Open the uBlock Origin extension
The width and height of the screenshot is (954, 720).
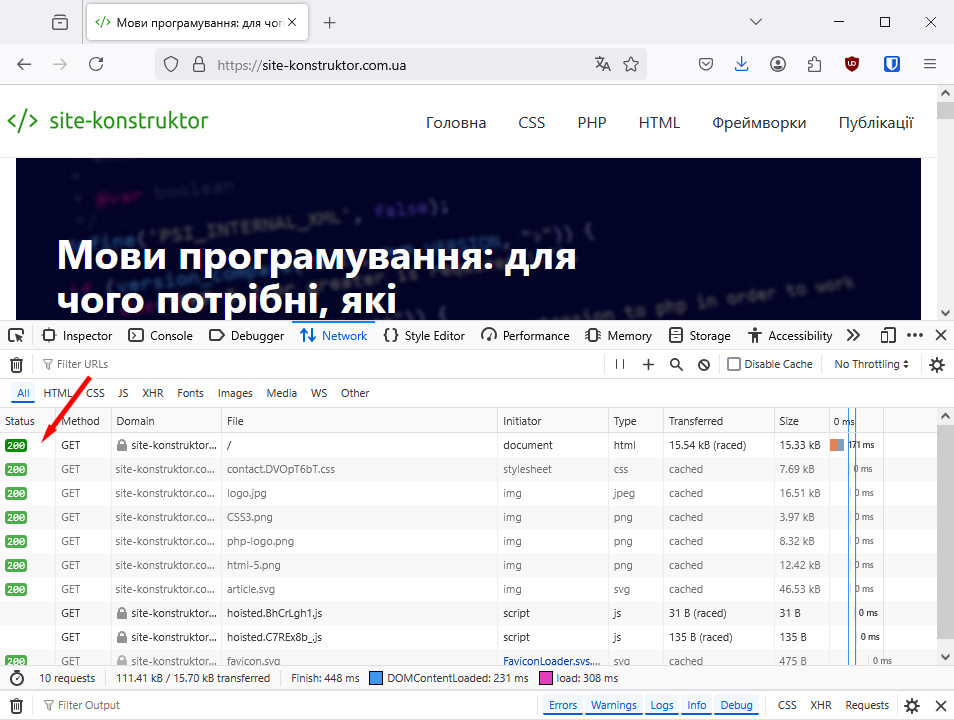pyautogui.click(x=851, y=63)
